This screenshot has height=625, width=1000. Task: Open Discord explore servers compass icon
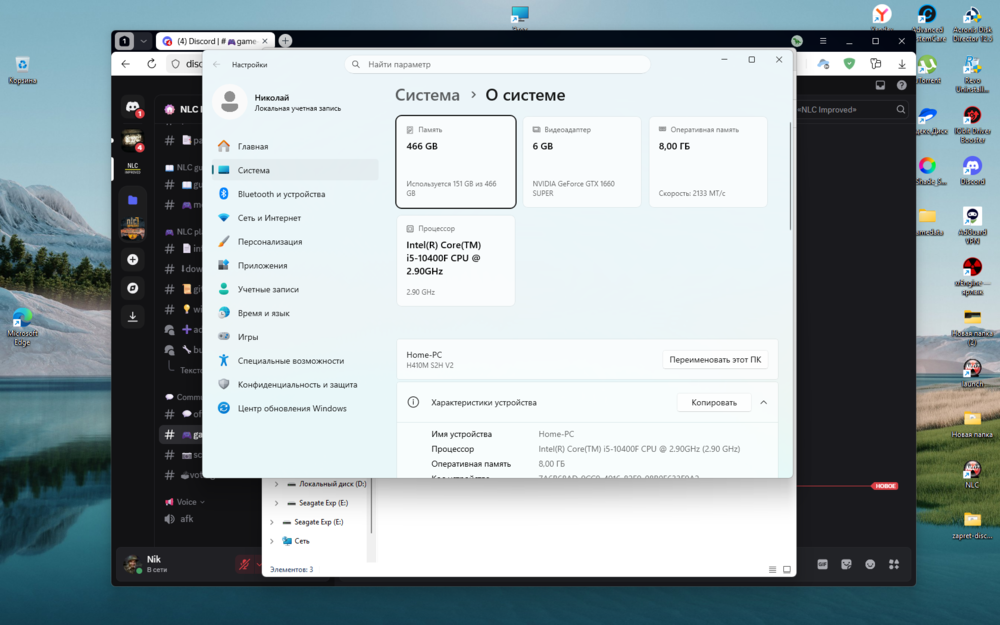click(133, 288)
